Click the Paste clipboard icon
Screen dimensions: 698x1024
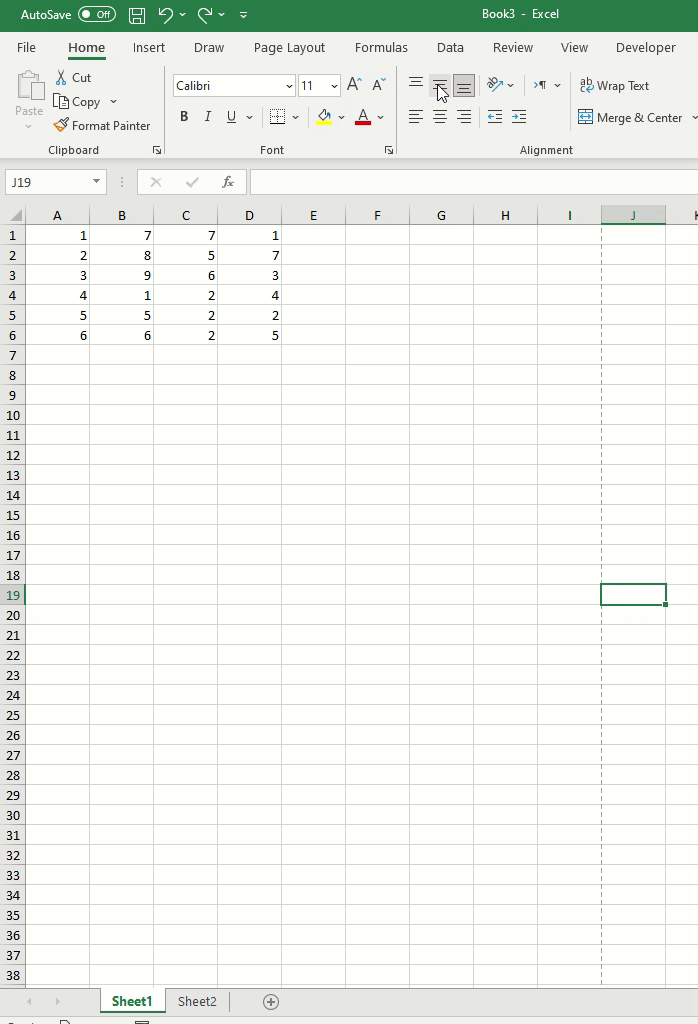(29, 86)
